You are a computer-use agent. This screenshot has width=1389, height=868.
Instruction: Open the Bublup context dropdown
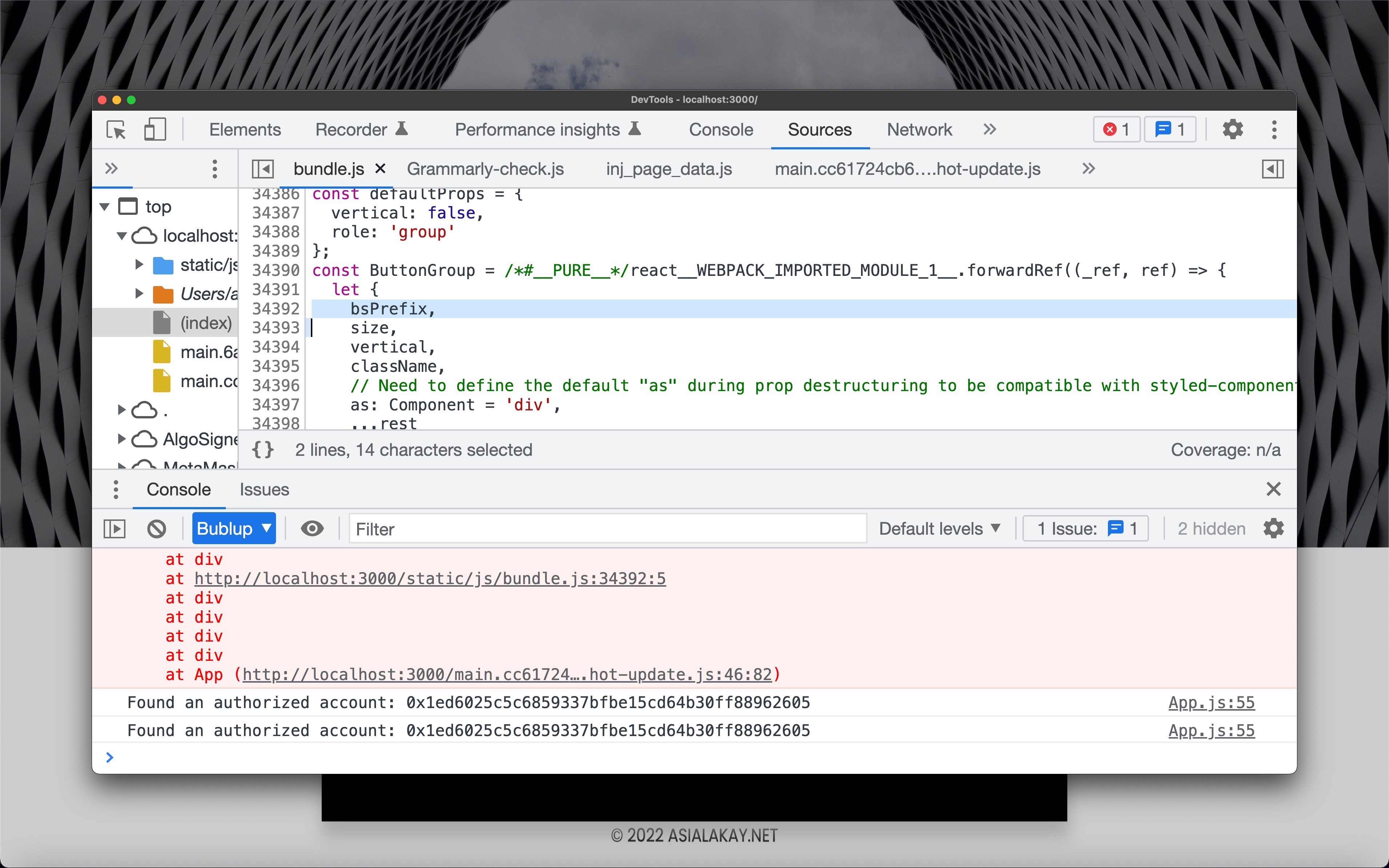(234, 529)
